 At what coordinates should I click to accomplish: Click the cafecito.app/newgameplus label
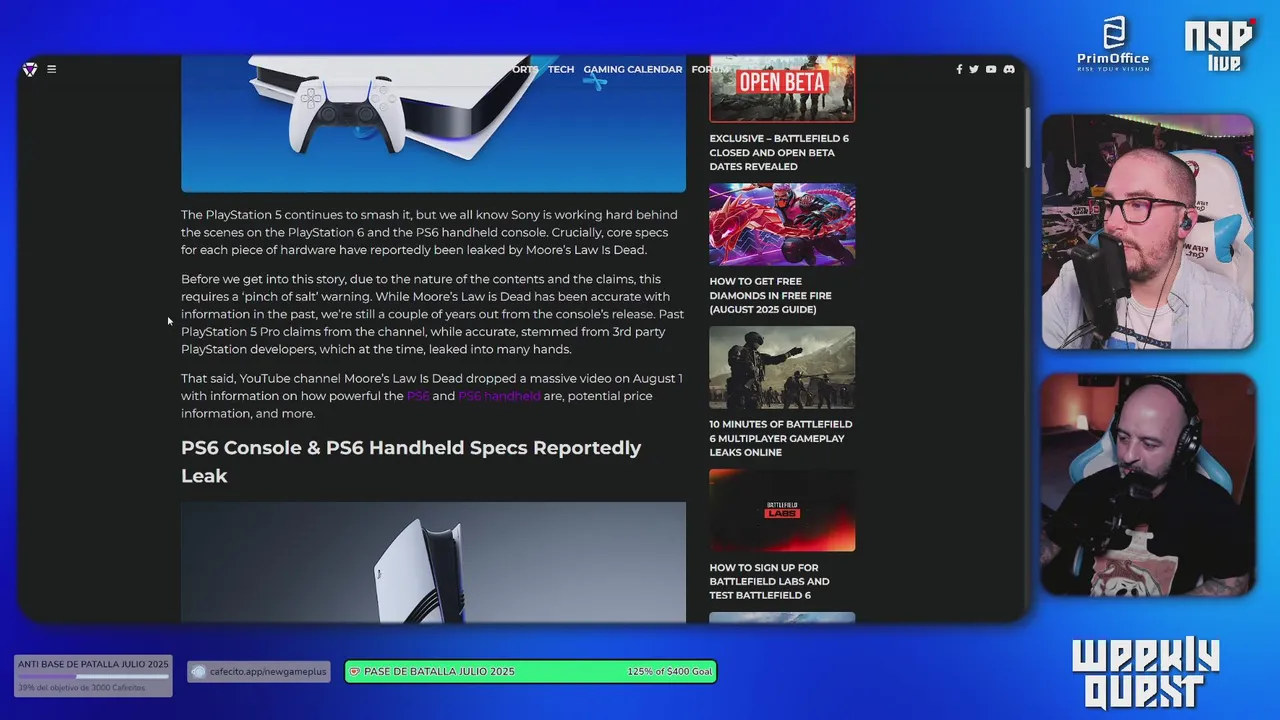268,672
